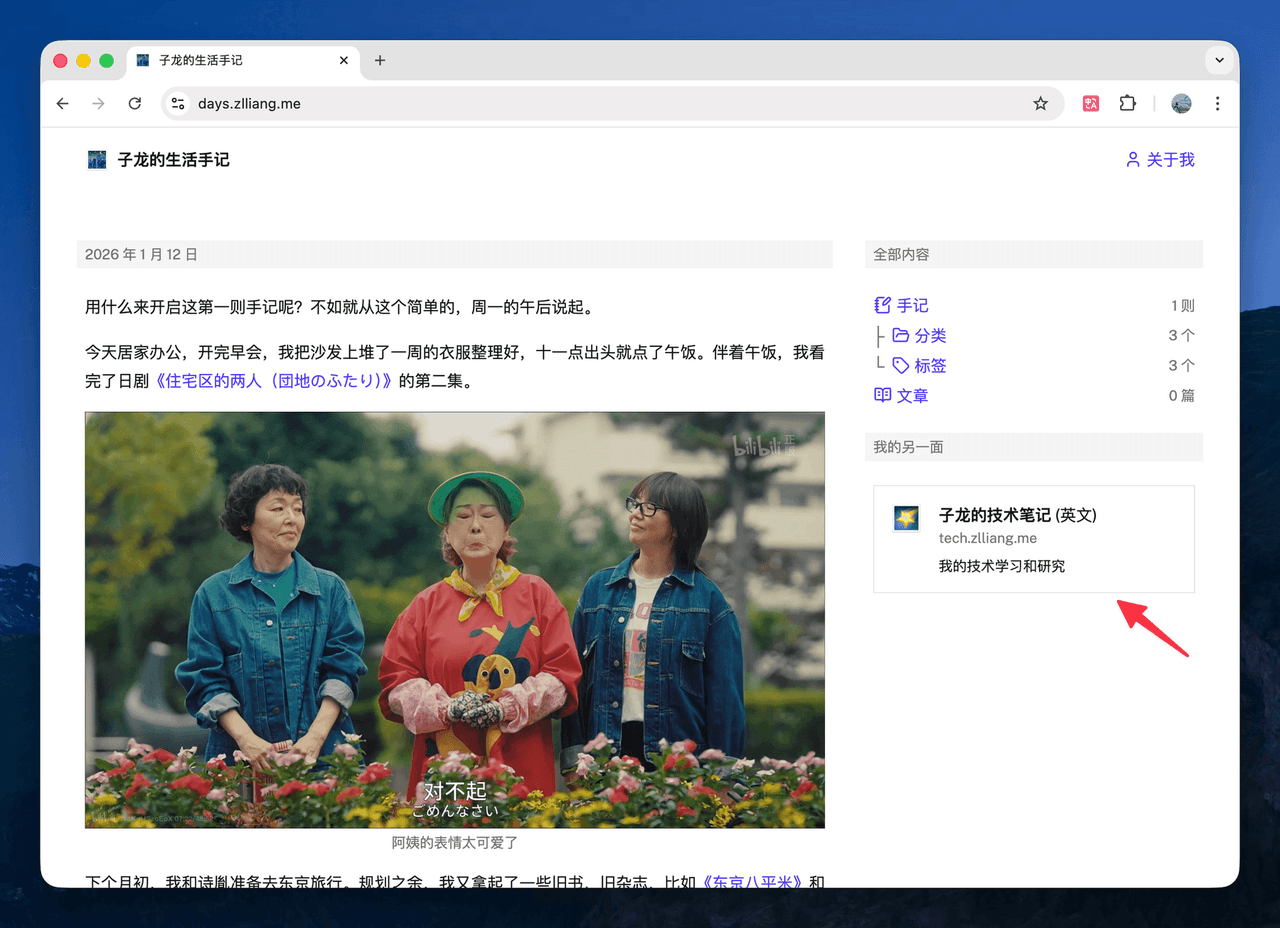This screenshot has height=928, width=1280.
Task: Select the 子龙的生活手记 browser tab
Action: [x=243, y=60]
